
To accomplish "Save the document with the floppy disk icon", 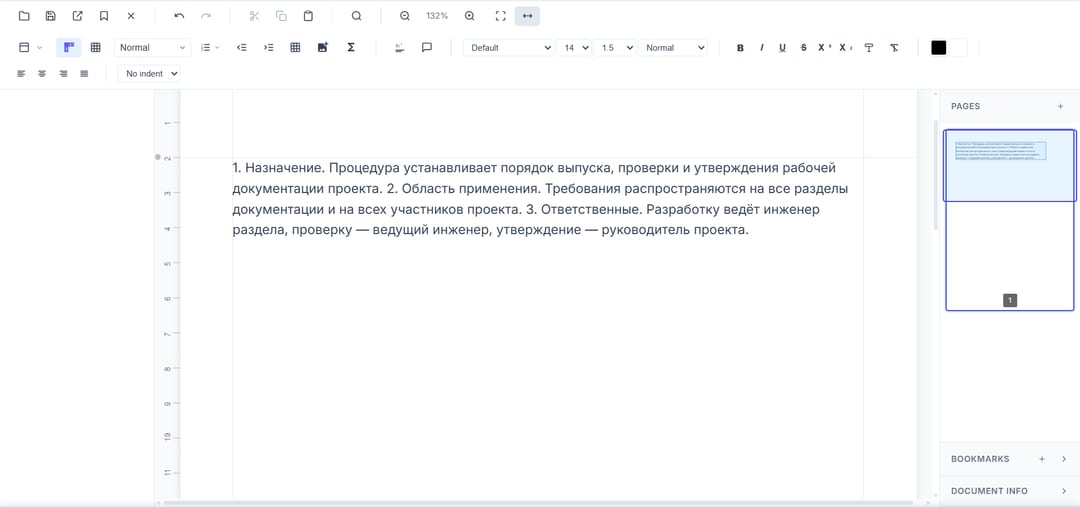I will [x=50, y=16].
